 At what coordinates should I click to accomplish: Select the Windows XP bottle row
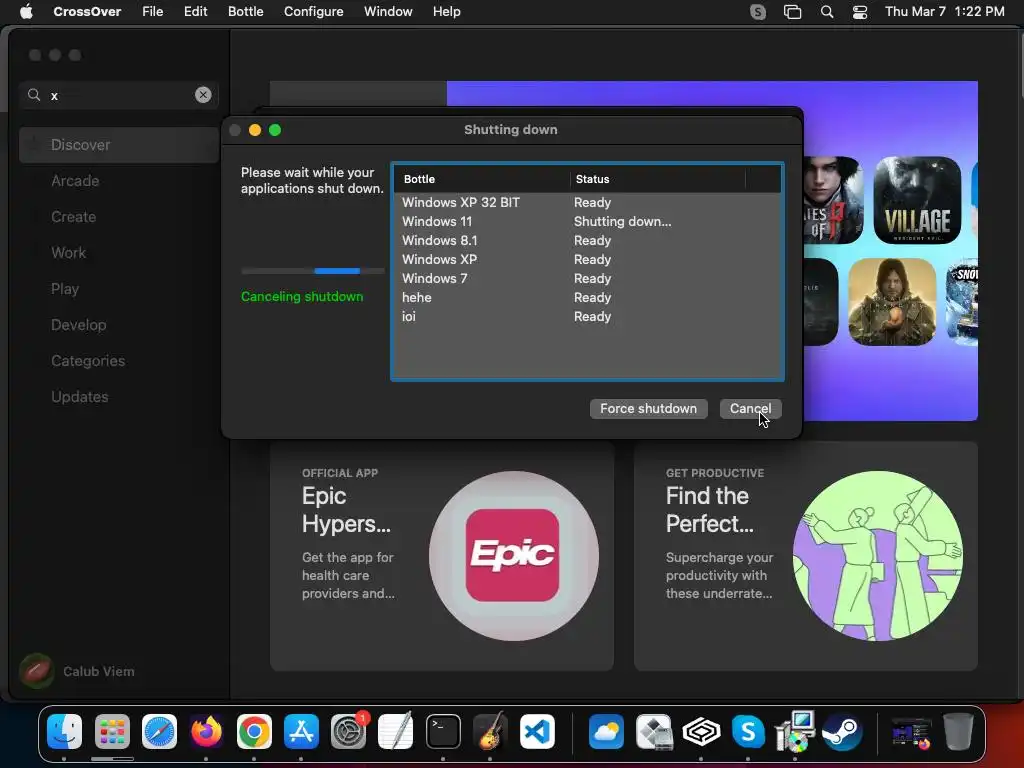pos(588,259)
